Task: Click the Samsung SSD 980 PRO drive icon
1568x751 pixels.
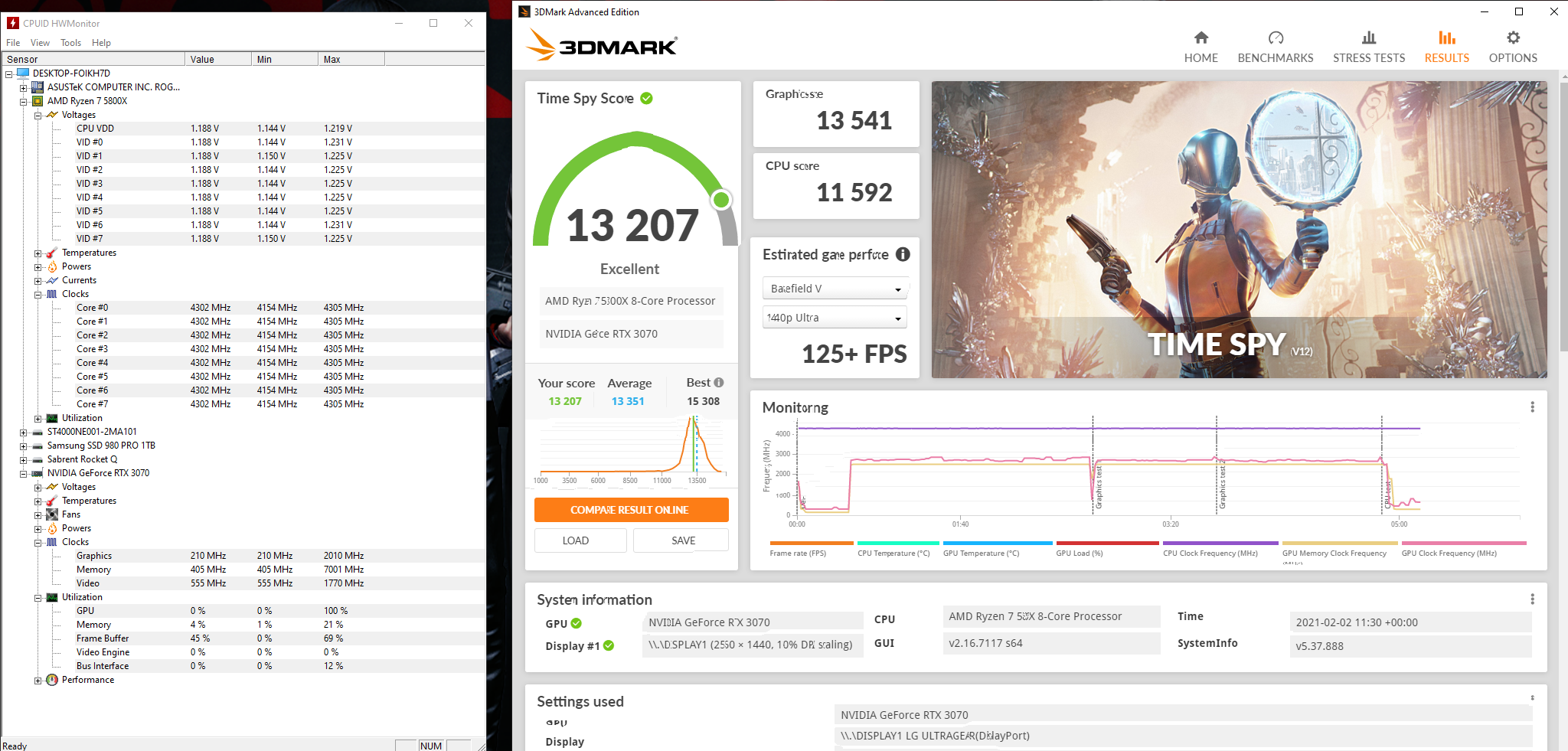Action: (38, 446)
